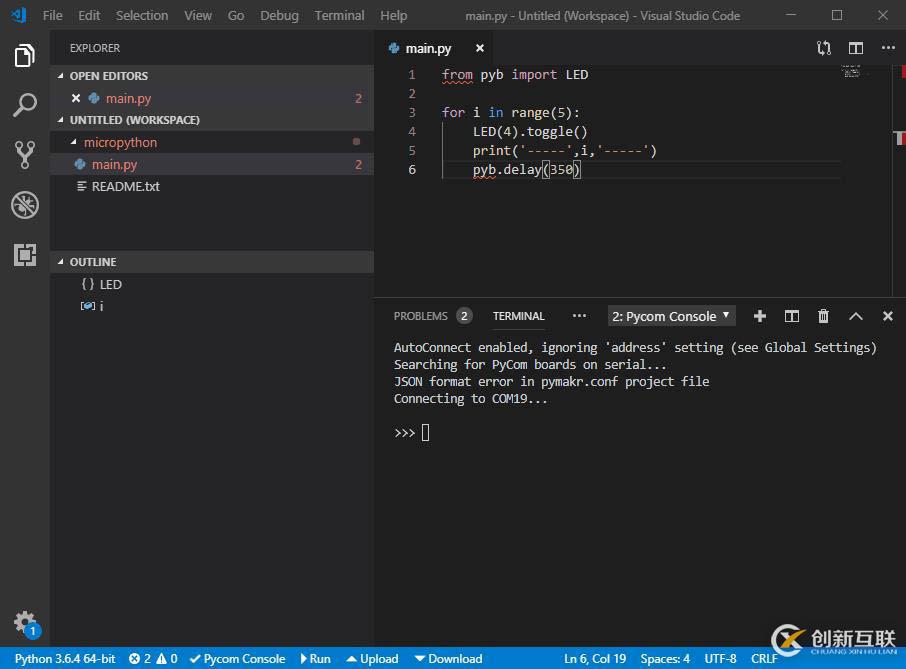
Task: Click code line 4 LED(4).toggle()
Action: [x=530, y=132]
